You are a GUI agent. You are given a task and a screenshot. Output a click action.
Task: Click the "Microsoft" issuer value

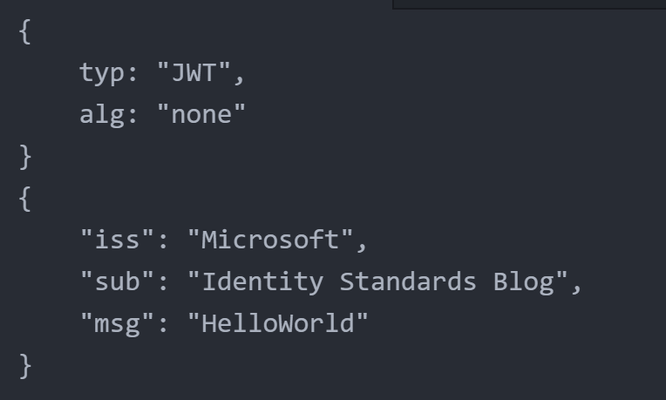(x=270, y=239)
